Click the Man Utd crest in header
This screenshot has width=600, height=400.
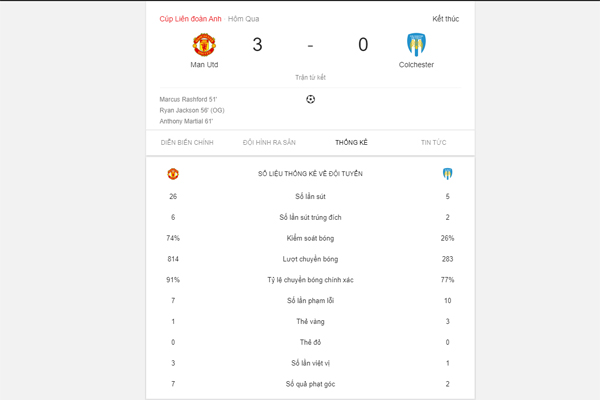click(204, 44)
